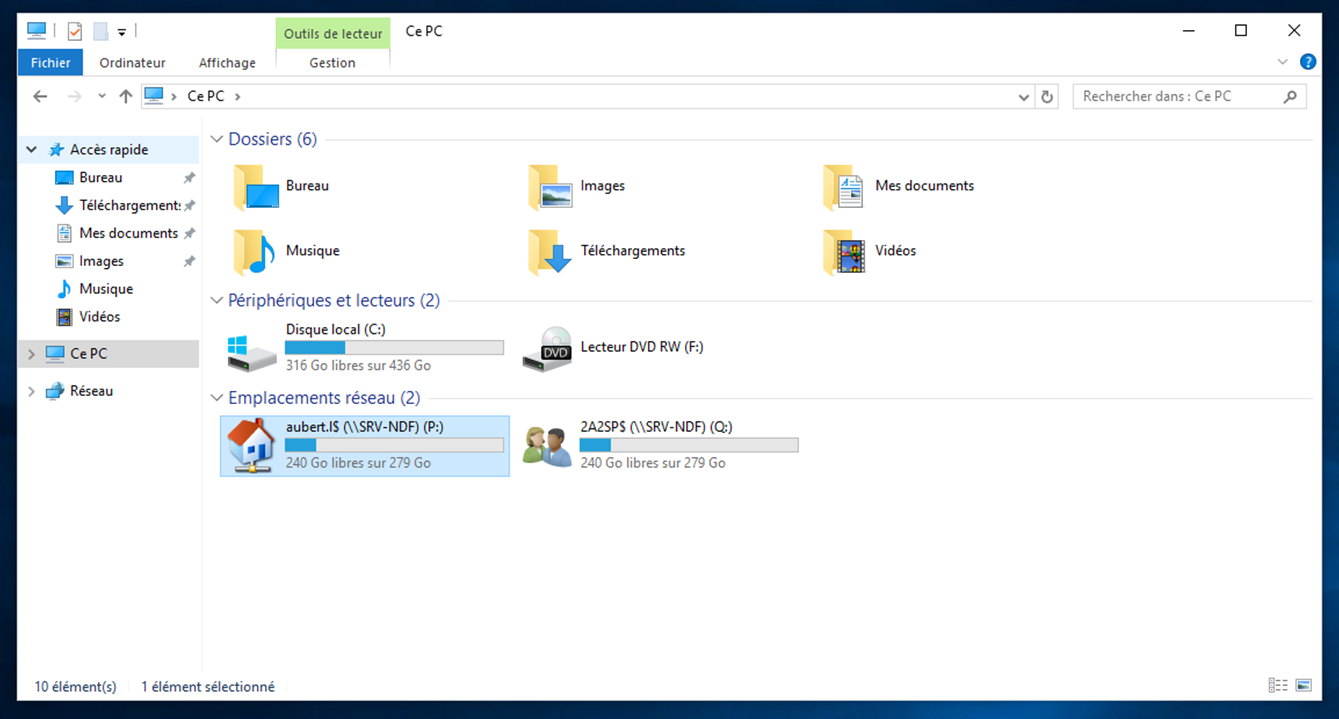The width and height of the screenshot is (1339, 719).
Task: Switch to the Affichage ribbon tab
Action: pyautogui.click(x=227, y=63)
